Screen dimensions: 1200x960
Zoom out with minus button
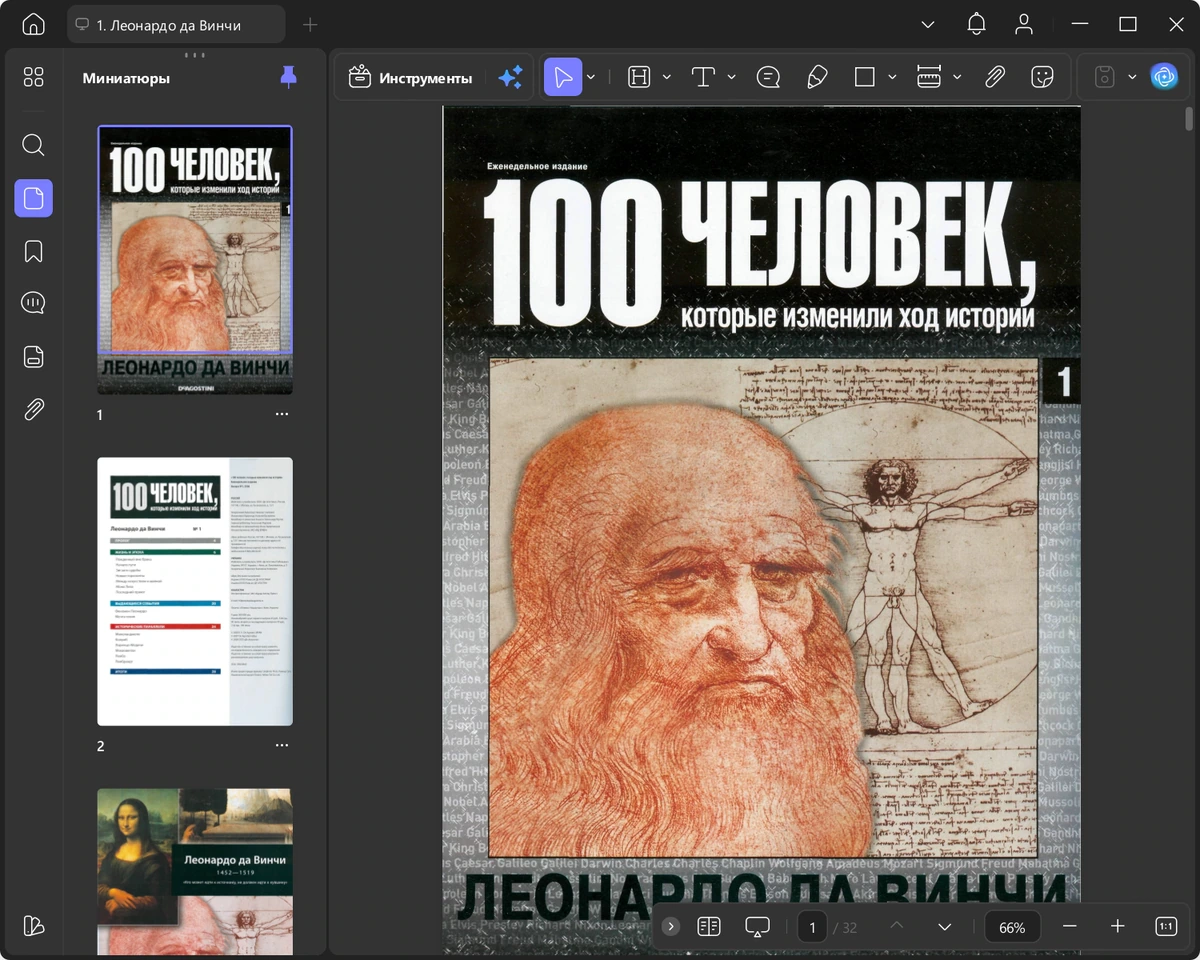(1070, 927)
